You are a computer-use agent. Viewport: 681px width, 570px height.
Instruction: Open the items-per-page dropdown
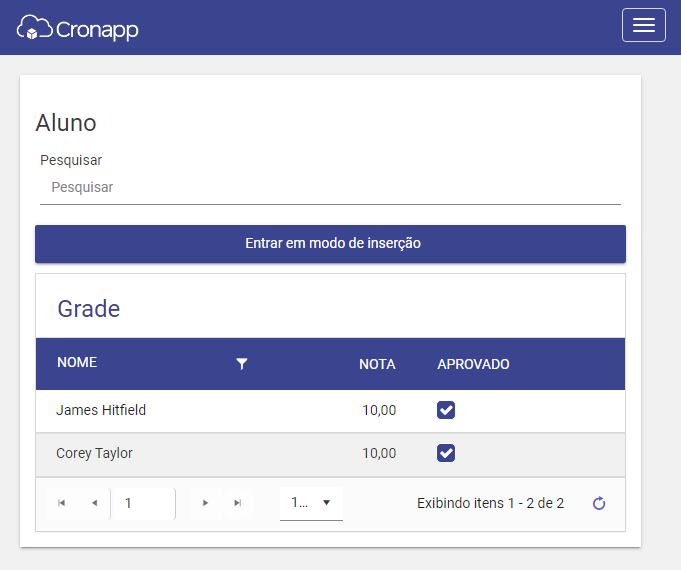click(311, 503)
